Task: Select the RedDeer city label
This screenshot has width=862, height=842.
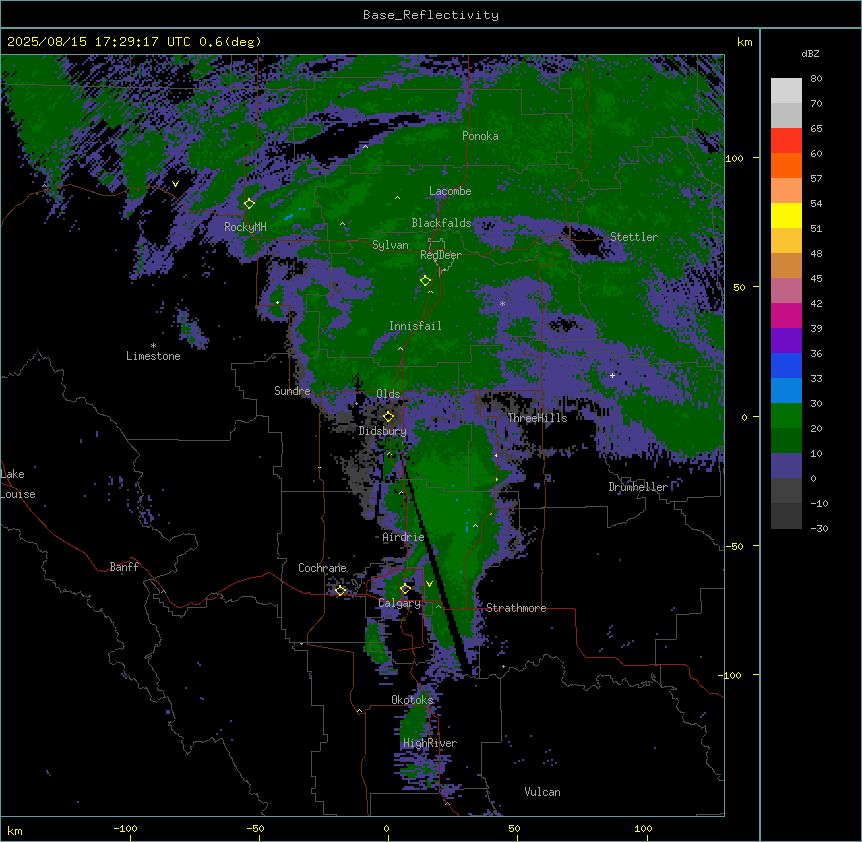Action: pyautogui.click(x=441, y=255)
